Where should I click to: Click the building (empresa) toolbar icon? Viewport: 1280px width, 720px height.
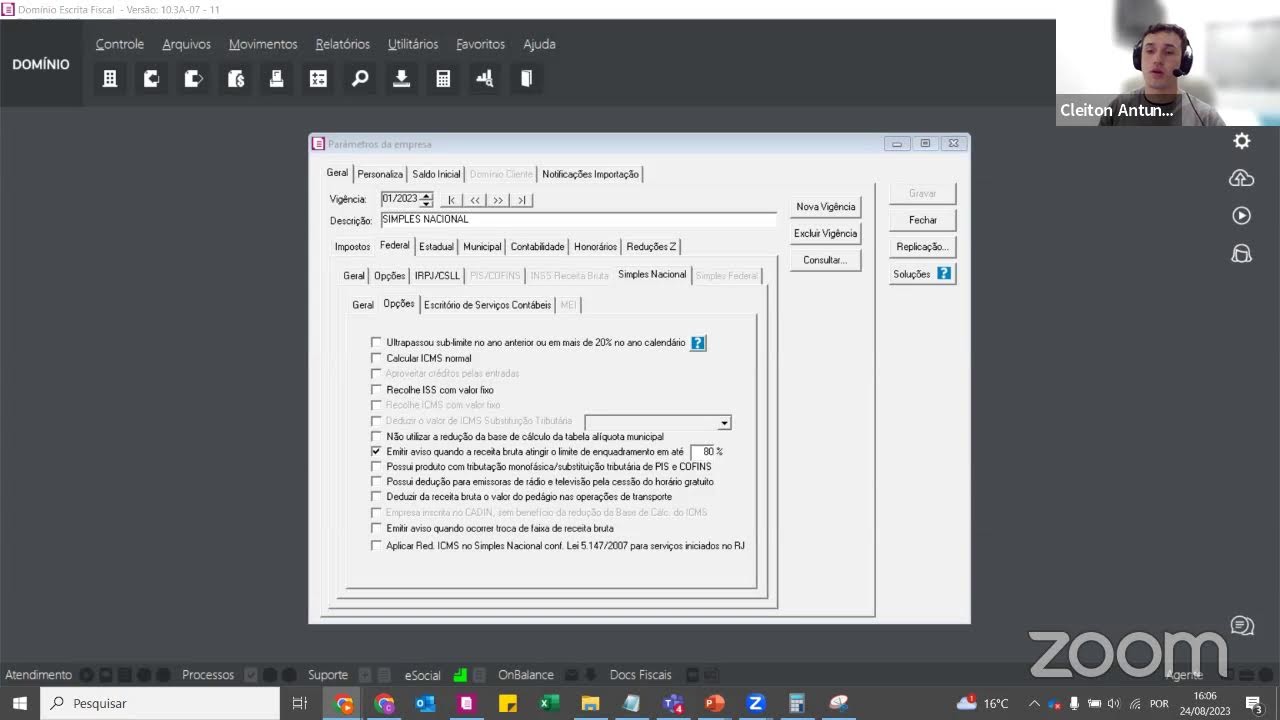pos(110,79)
